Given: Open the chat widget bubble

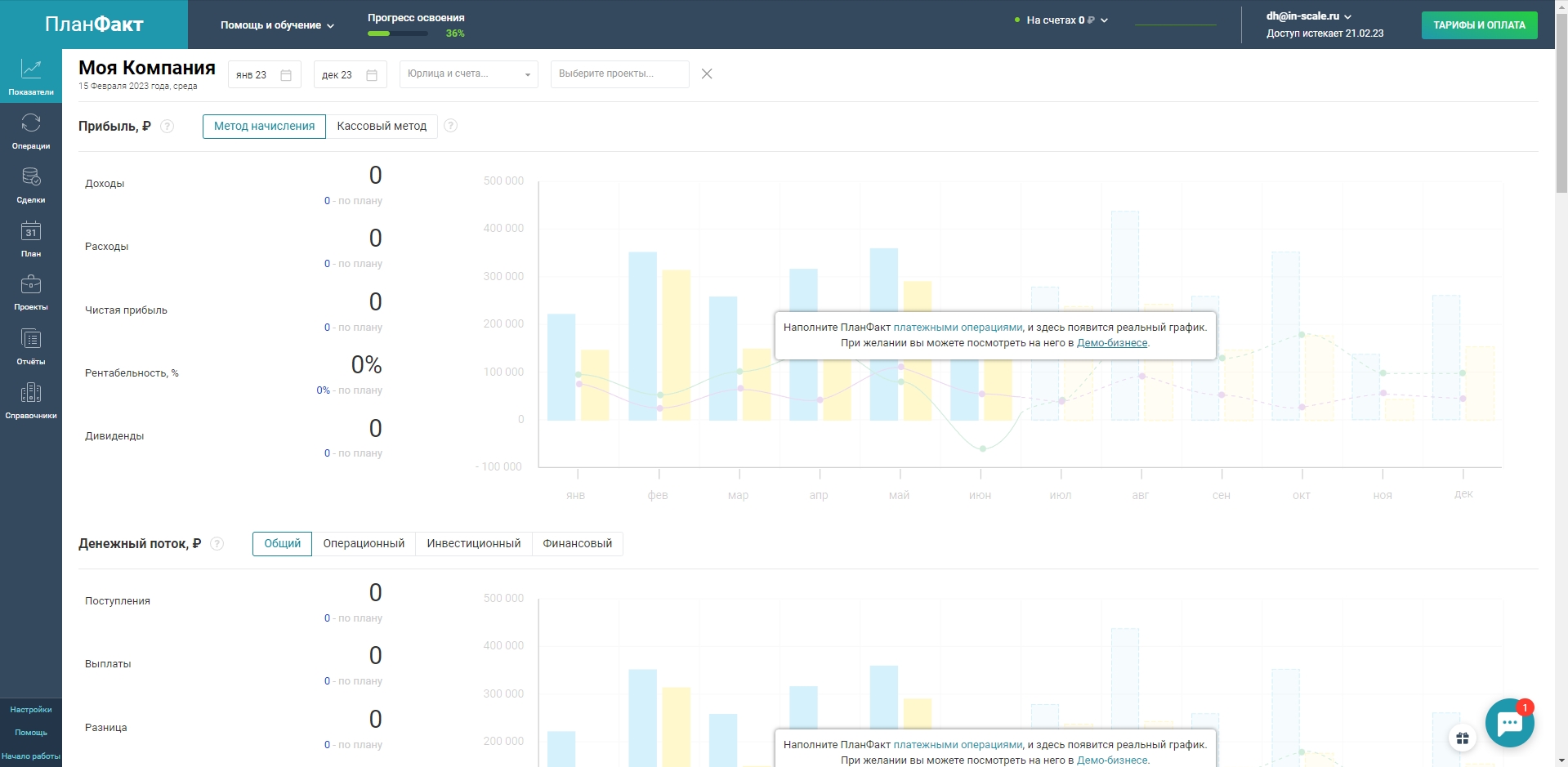Looking at the screenshot, I should [x=1509, y=723].
